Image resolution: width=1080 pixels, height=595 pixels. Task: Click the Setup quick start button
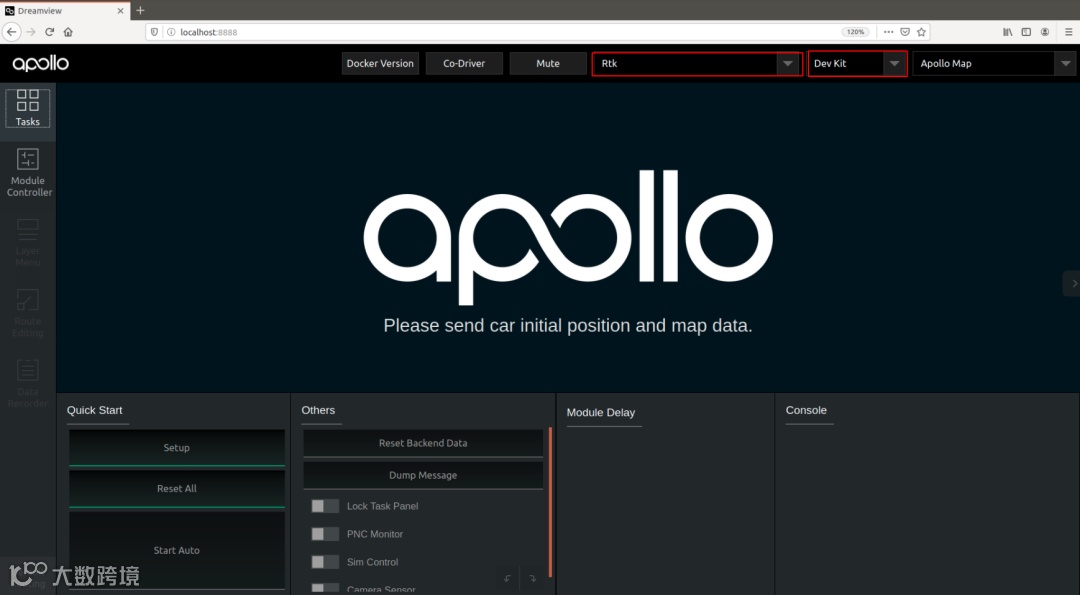coord(176,448)
